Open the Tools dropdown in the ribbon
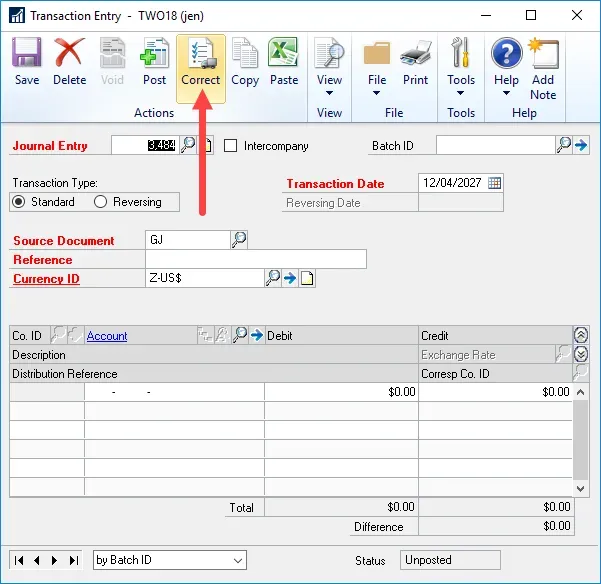This screenshot has width=601, height=584. [x=461, y=93]
